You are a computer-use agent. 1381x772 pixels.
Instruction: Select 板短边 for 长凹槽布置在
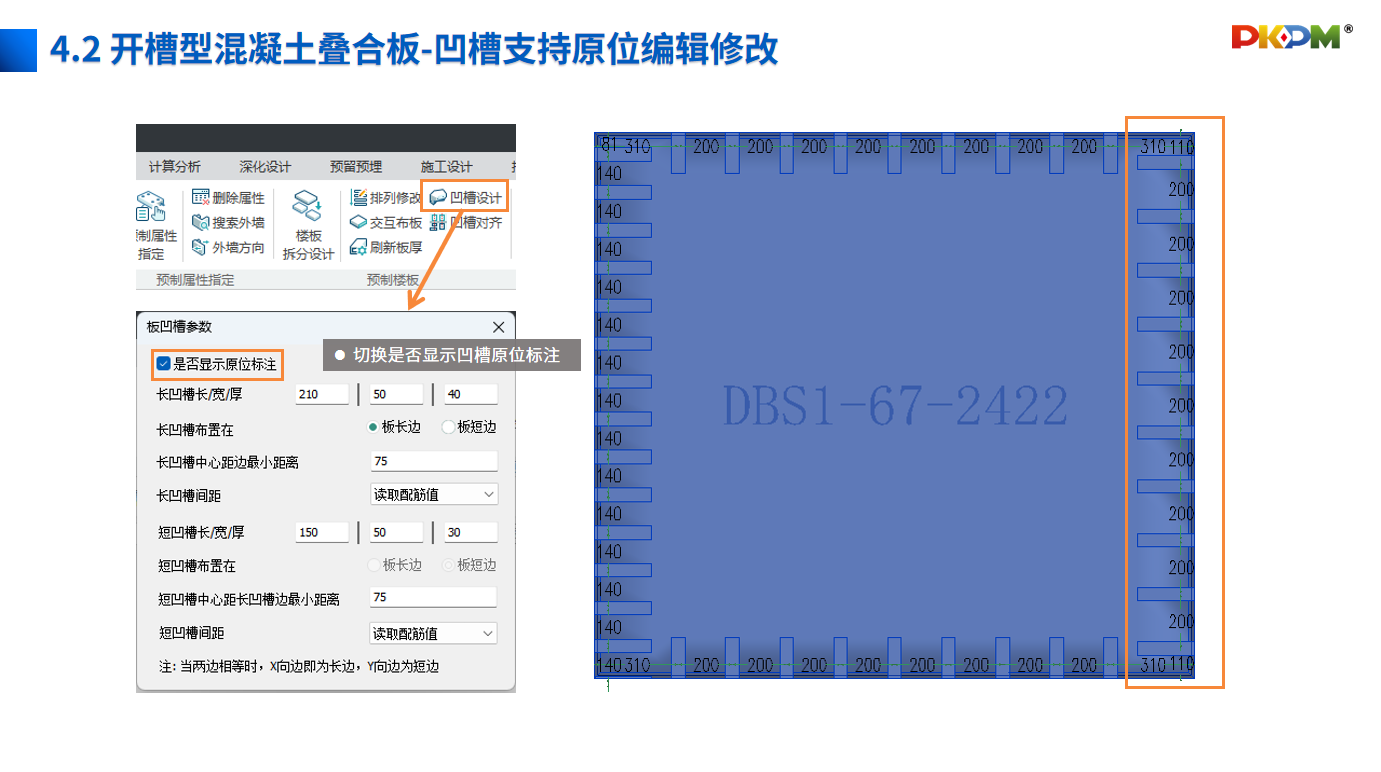pos(469,427)
